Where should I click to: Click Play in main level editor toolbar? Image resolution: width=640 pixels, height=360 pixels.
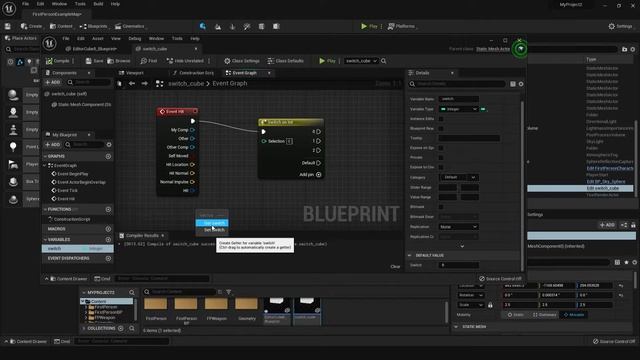coord(369,26)
